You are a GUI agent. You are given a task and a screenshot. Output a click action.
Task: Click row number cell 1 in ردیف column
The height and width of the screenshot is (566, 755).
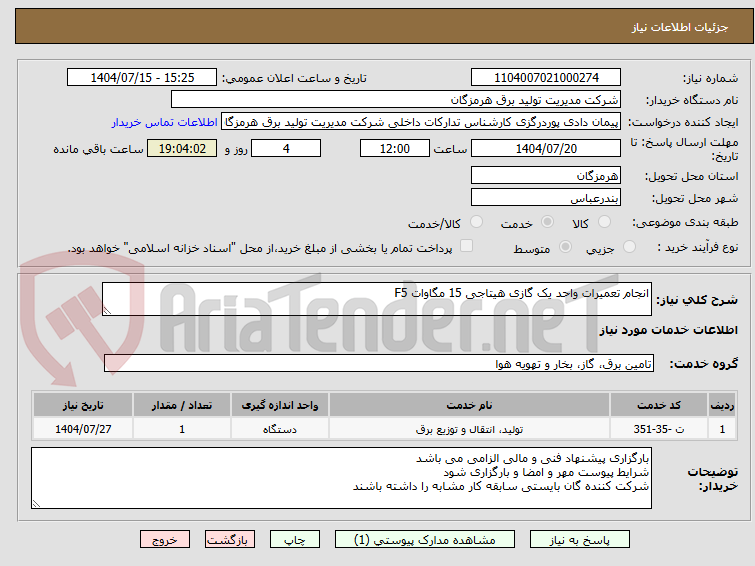(x=722, y=429)
